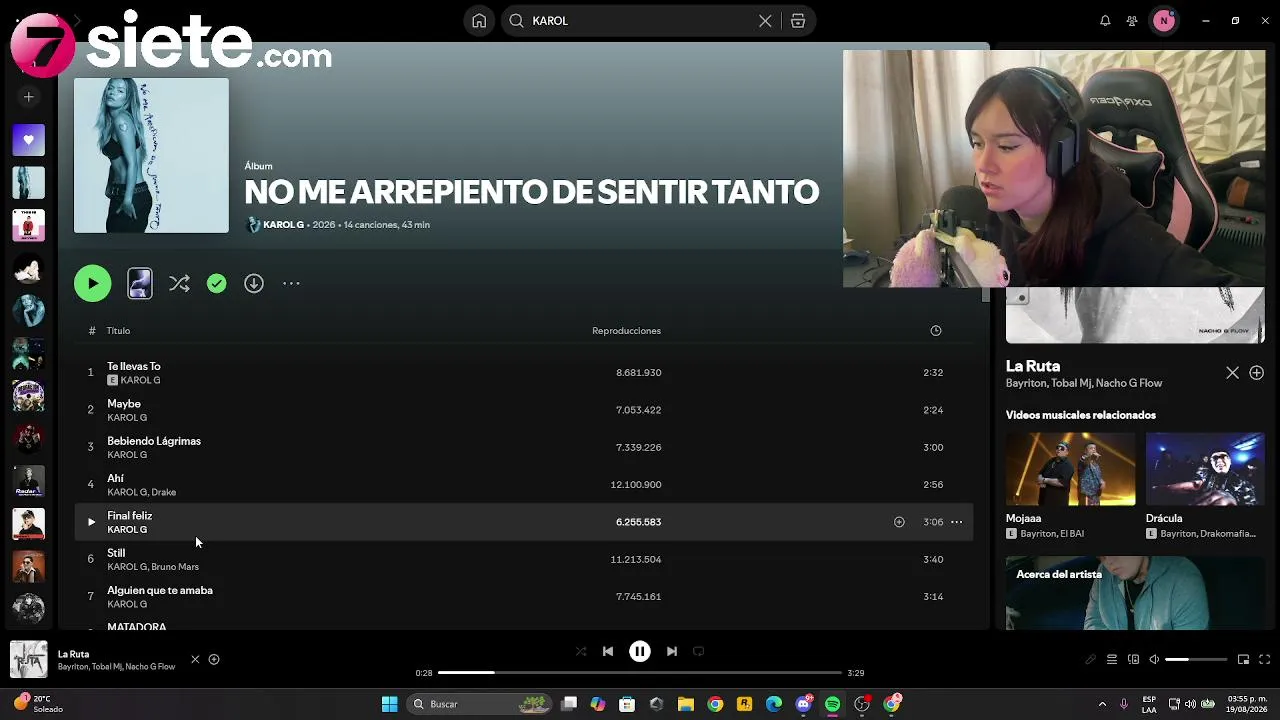Screen dimensions: 1280x720
Task: Seek within the La Ruta progress bar
Action: coord(640,673)
